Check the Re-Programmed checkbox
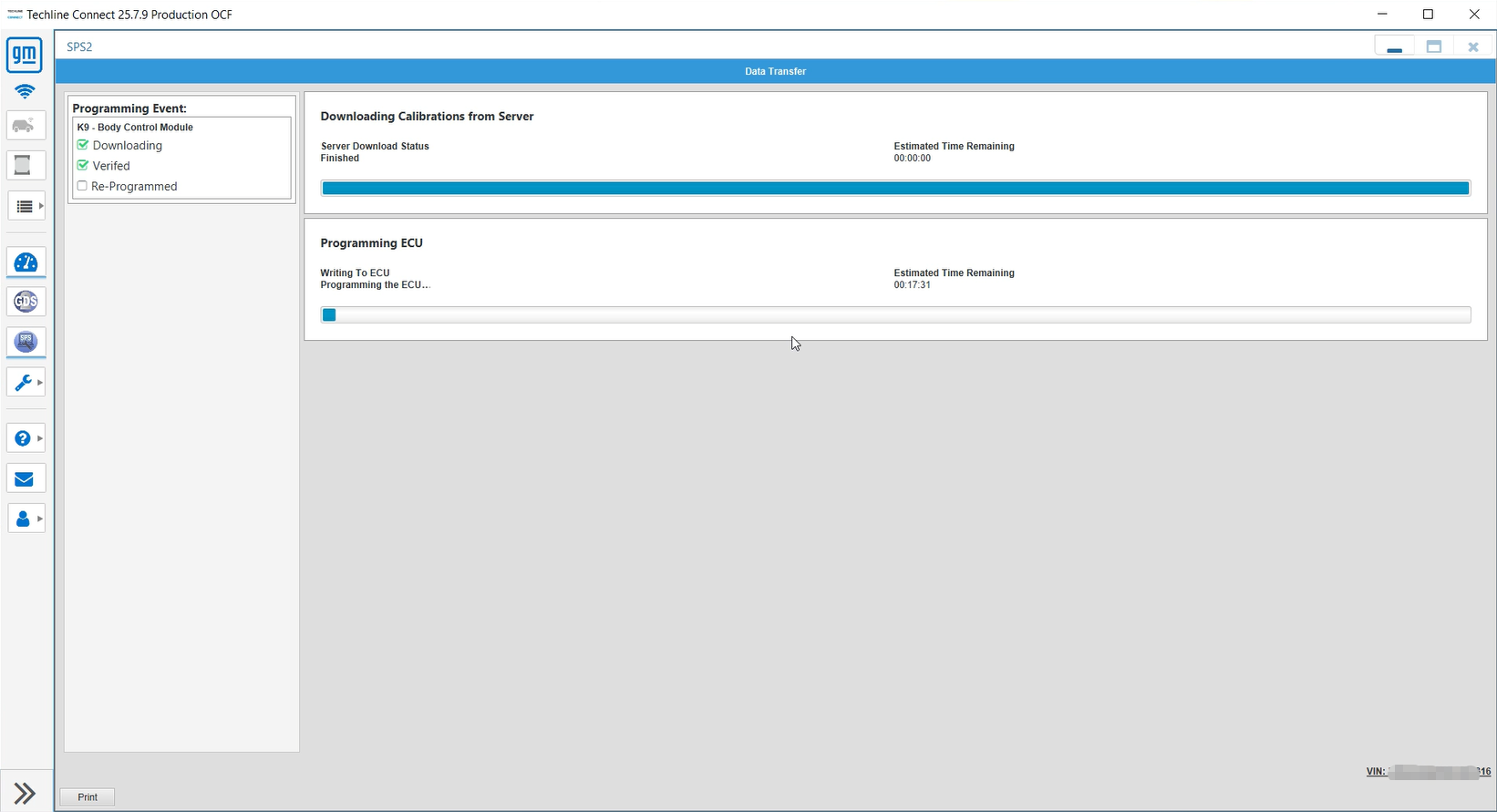 [x=82, y=186]
